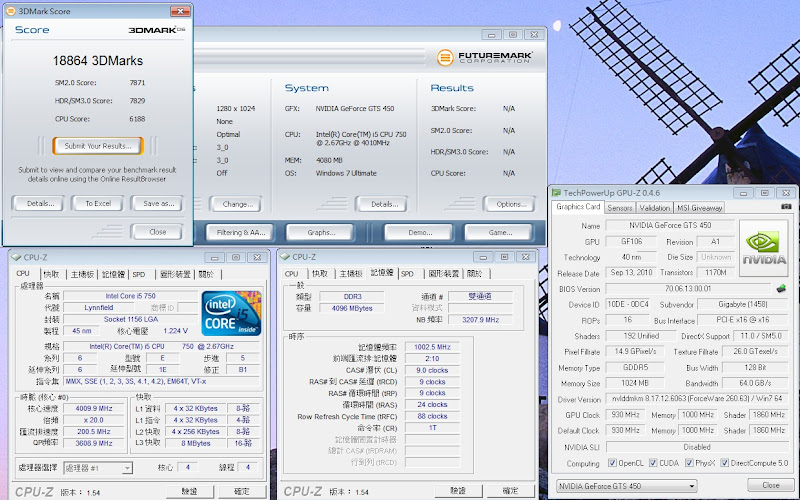Toggle the CUDA checkbox in GPU-Z
800x500 pixels.
pos(653,463)
